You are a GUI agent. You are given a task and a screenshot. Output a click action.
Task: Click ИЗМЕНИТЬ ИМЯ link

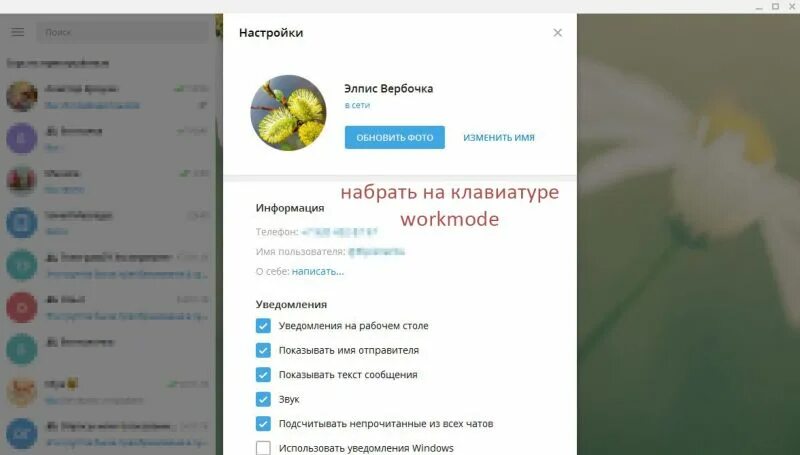click(x=498, y=138)
